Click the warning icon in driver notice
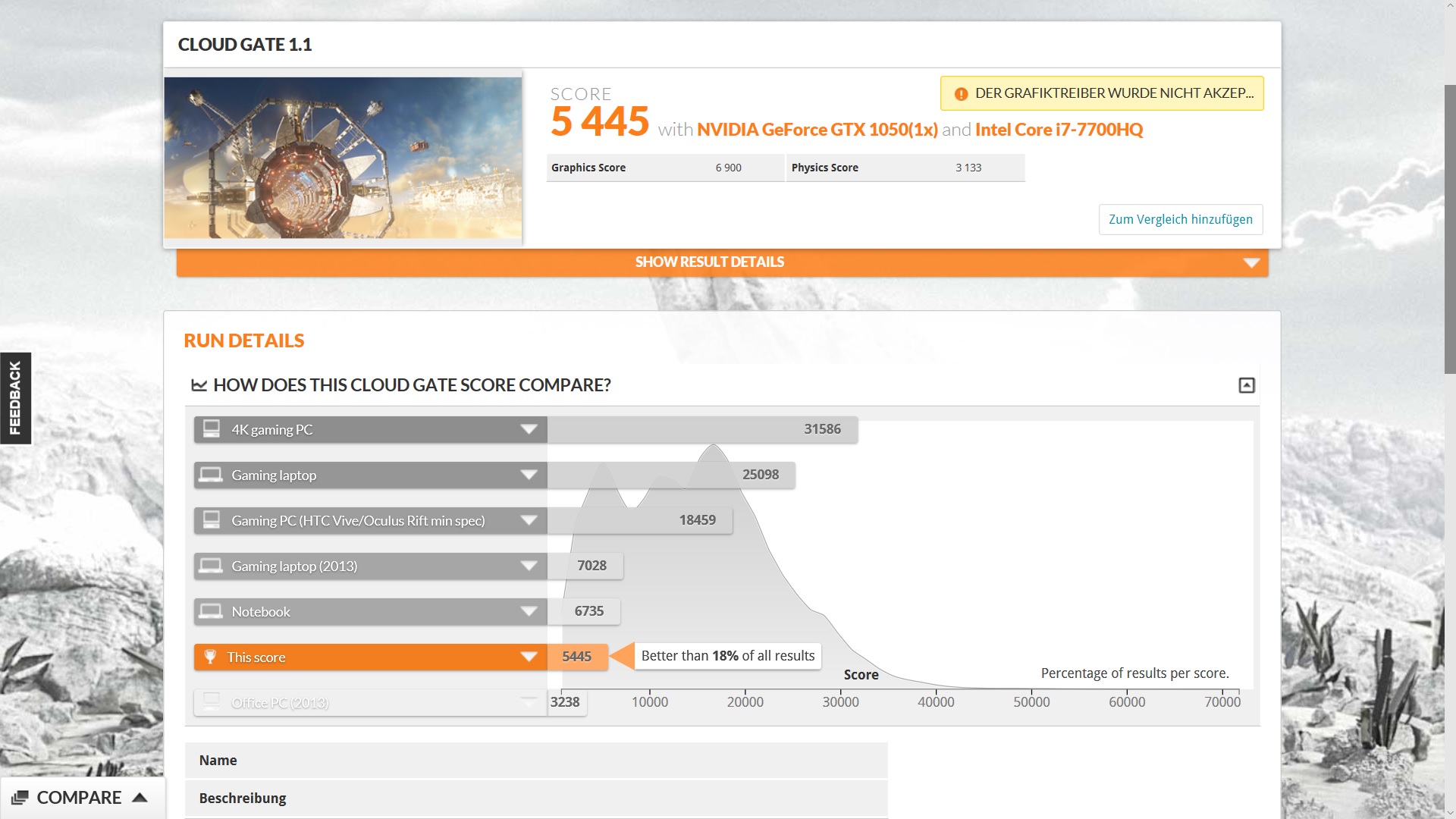Viewport: 1456px width, 819px height. point(961,94)
